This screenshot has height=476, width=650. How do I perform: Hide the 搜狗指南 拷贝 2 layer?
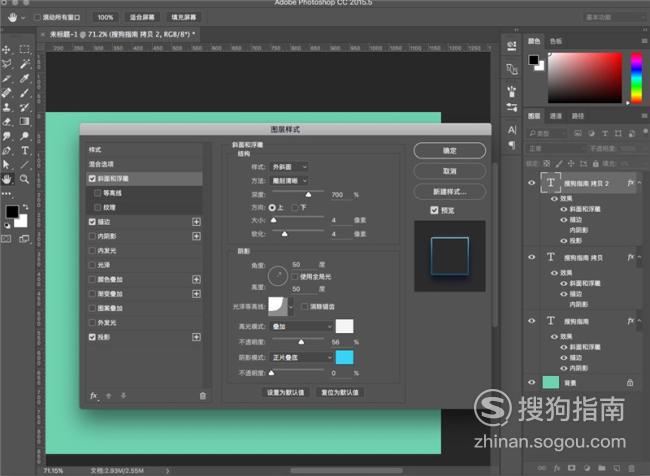531,182
